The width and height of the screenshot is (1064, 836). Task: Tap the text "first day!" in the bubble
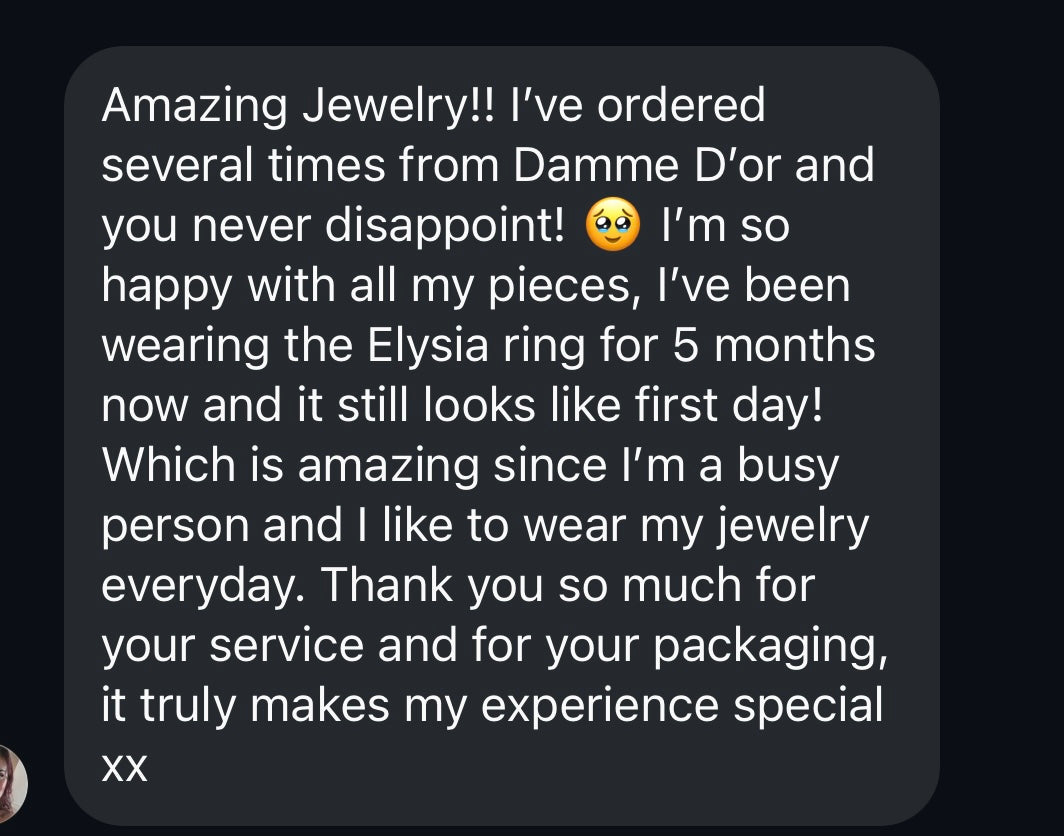pos(729,405)
